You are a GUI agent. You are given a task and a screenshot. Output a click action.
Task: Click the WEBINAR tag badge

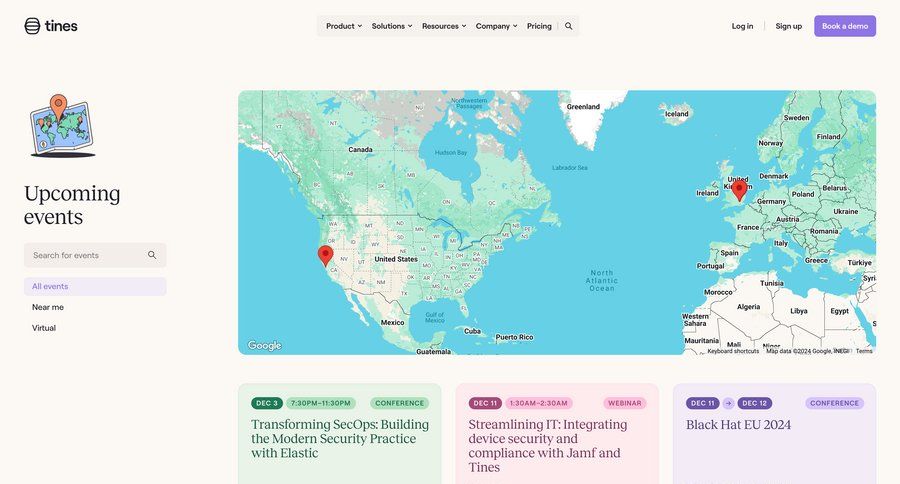pos(624,403)
